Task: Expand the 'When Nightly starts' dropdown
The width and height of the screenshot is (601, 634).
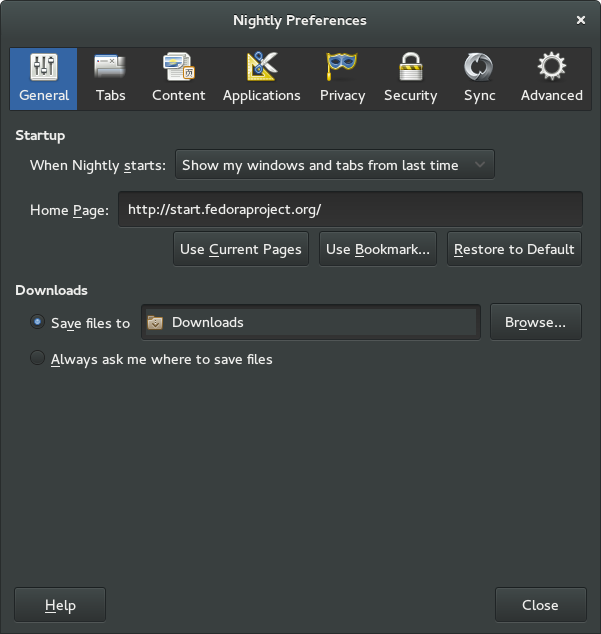Action: point(334,165)
